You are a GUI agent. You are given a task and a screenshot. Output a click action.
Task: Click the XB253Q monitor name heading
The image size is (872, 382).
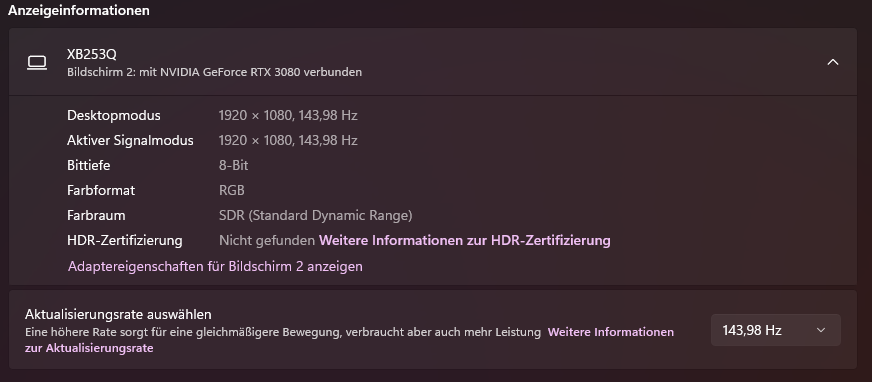pyautogui.click(x=92, y=54)
